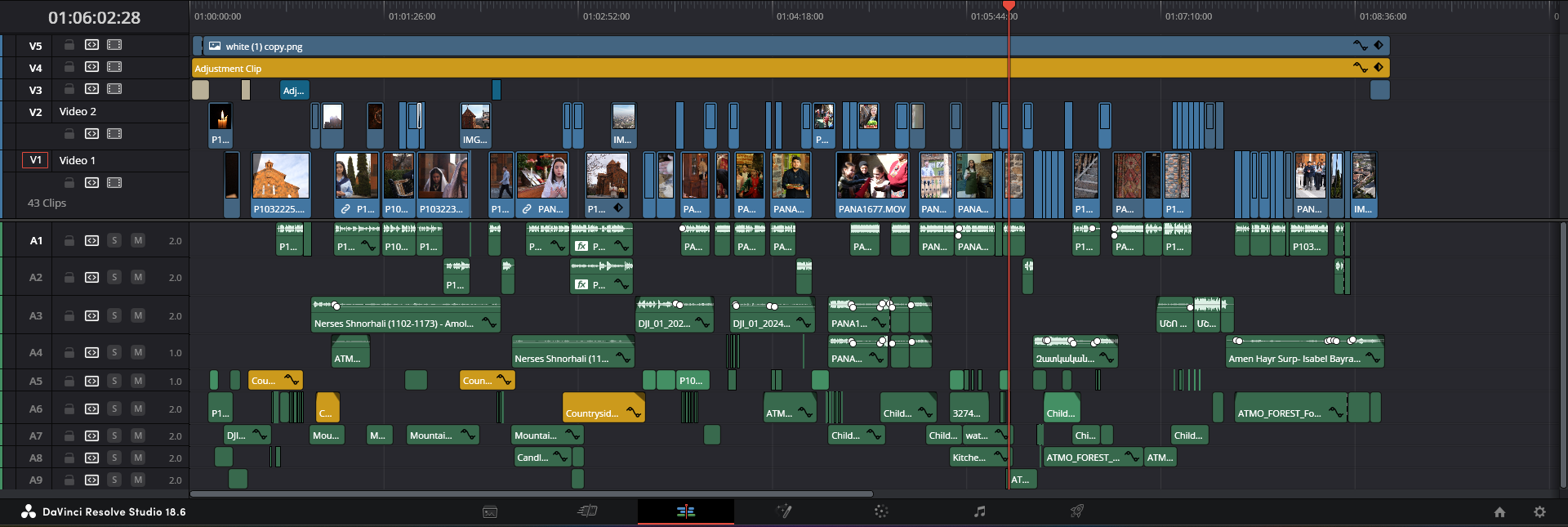1568x527 pixels.
Task: Open Project Settings gear icon
Action: [x=1539, y=512]
